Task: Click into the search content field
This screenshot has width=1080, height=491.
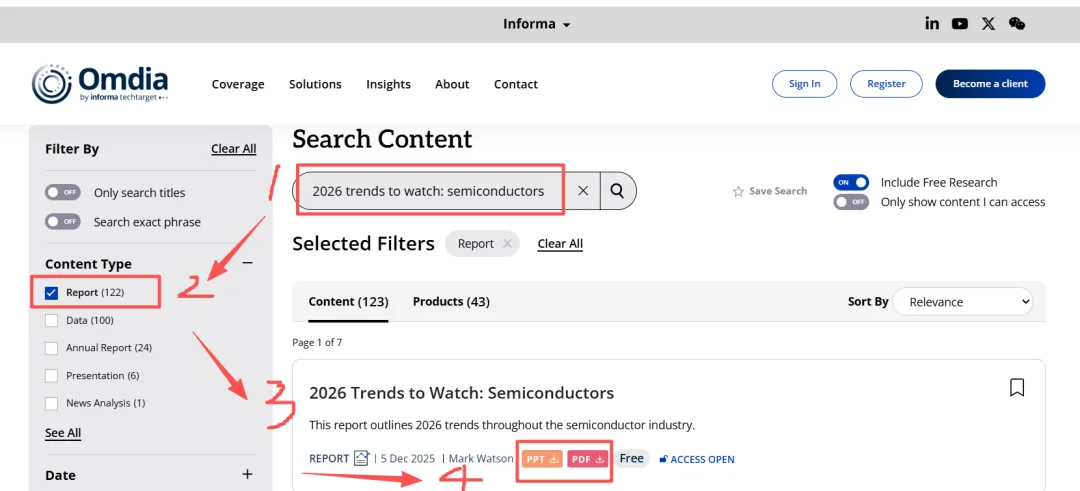Action: [x=428, y=190]
